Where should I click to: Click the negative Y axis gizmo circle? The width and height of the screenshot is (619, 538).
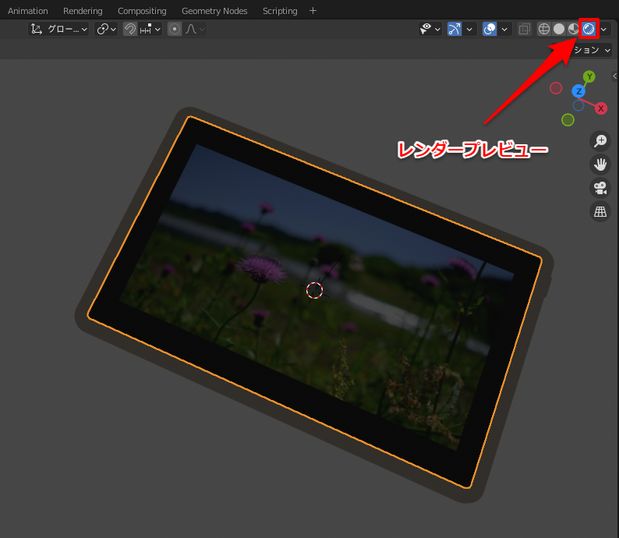[x=568, y=120]
